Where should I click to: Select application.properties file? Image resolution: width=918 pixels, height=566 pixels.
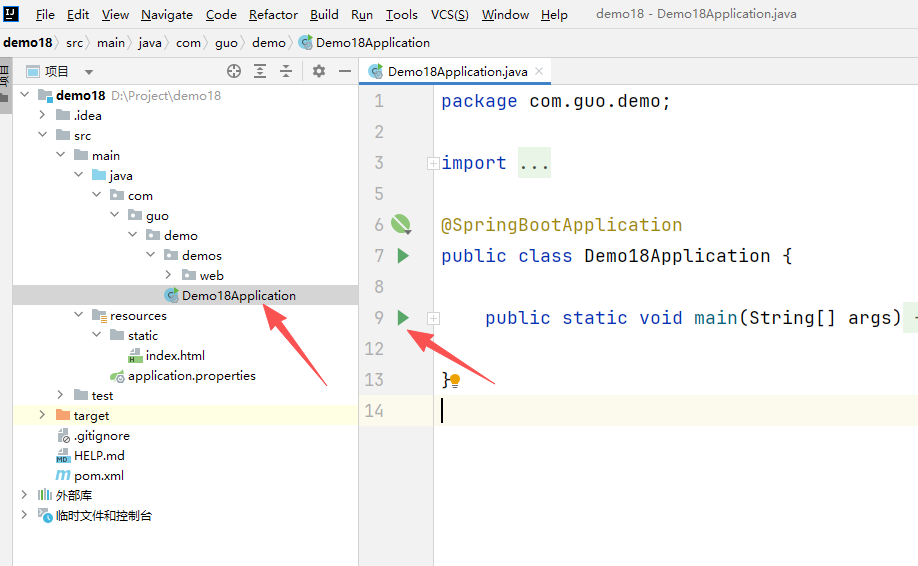(191, 376)
